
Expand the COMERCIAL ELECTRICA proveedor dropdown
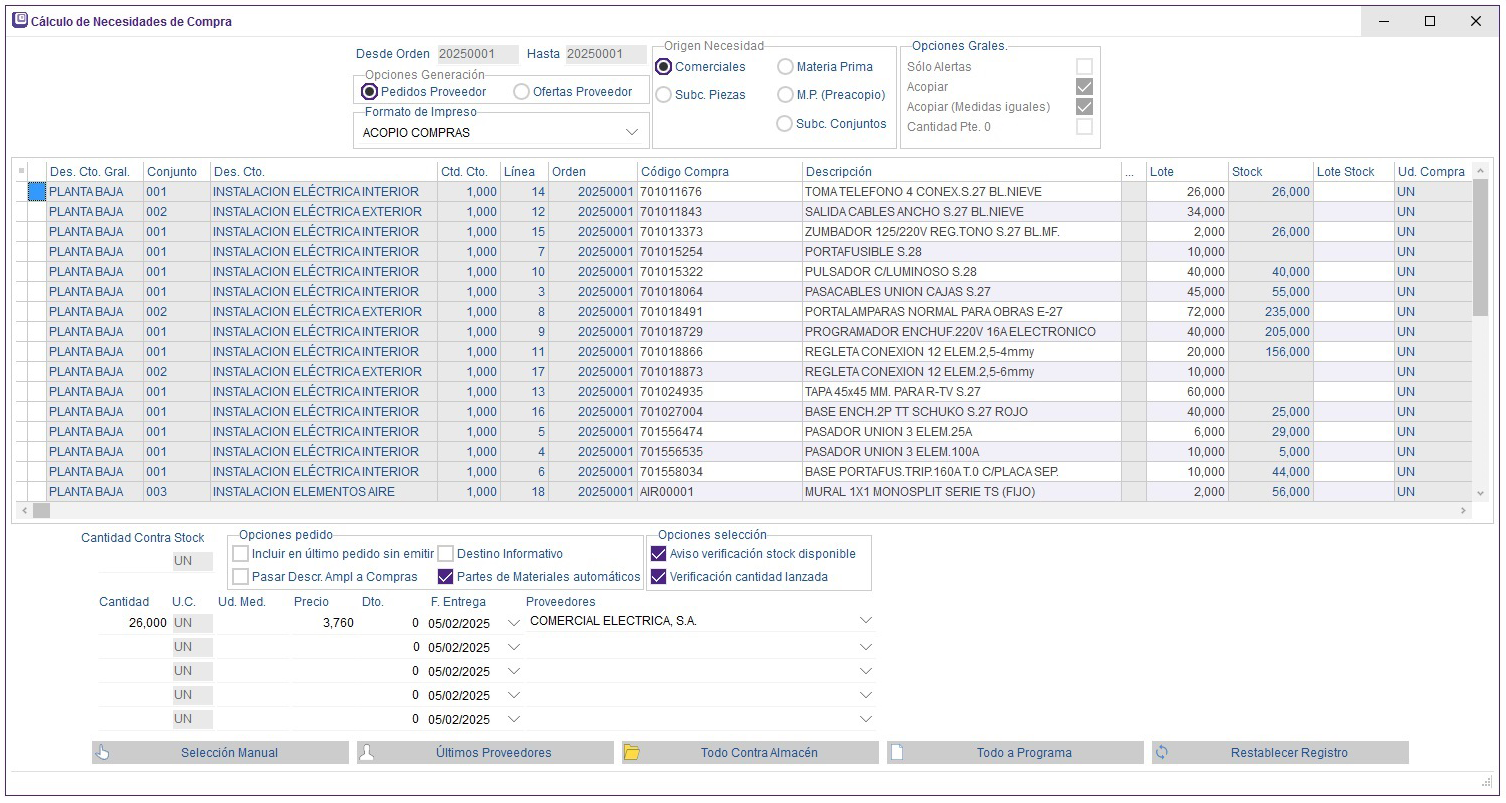(865, 621)
